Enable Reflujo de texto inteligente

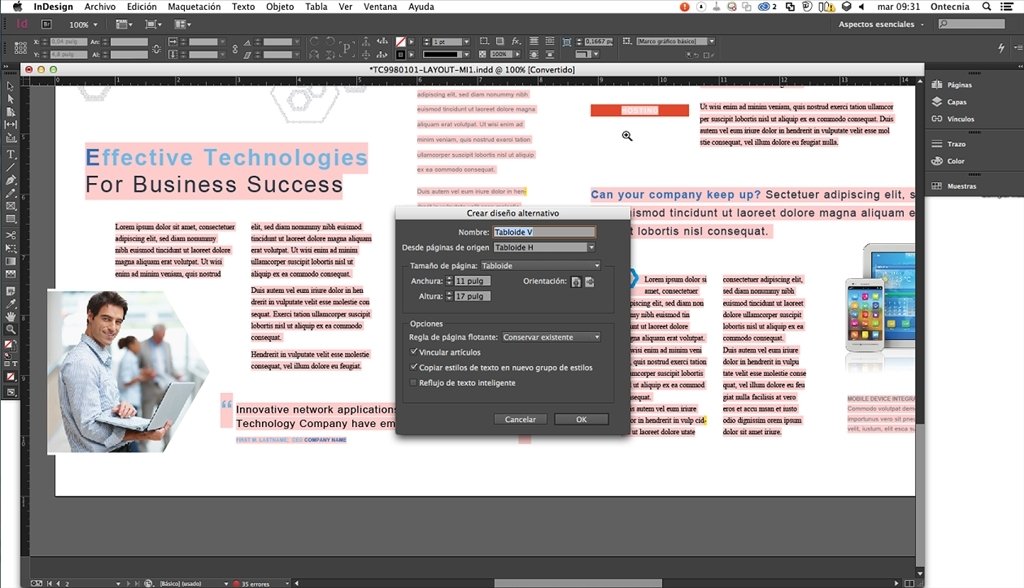pyautogui.click(x=414, y=382)
